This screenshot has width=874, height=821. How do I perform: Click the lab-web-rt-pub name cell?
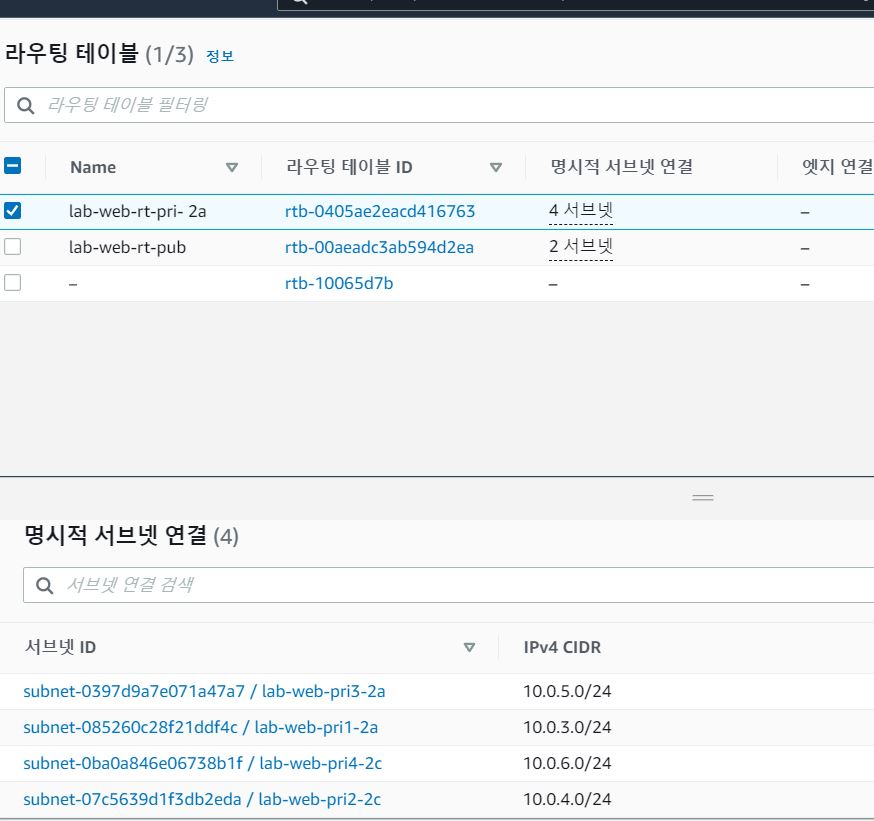pyautogui.click(x=128, y=247)
